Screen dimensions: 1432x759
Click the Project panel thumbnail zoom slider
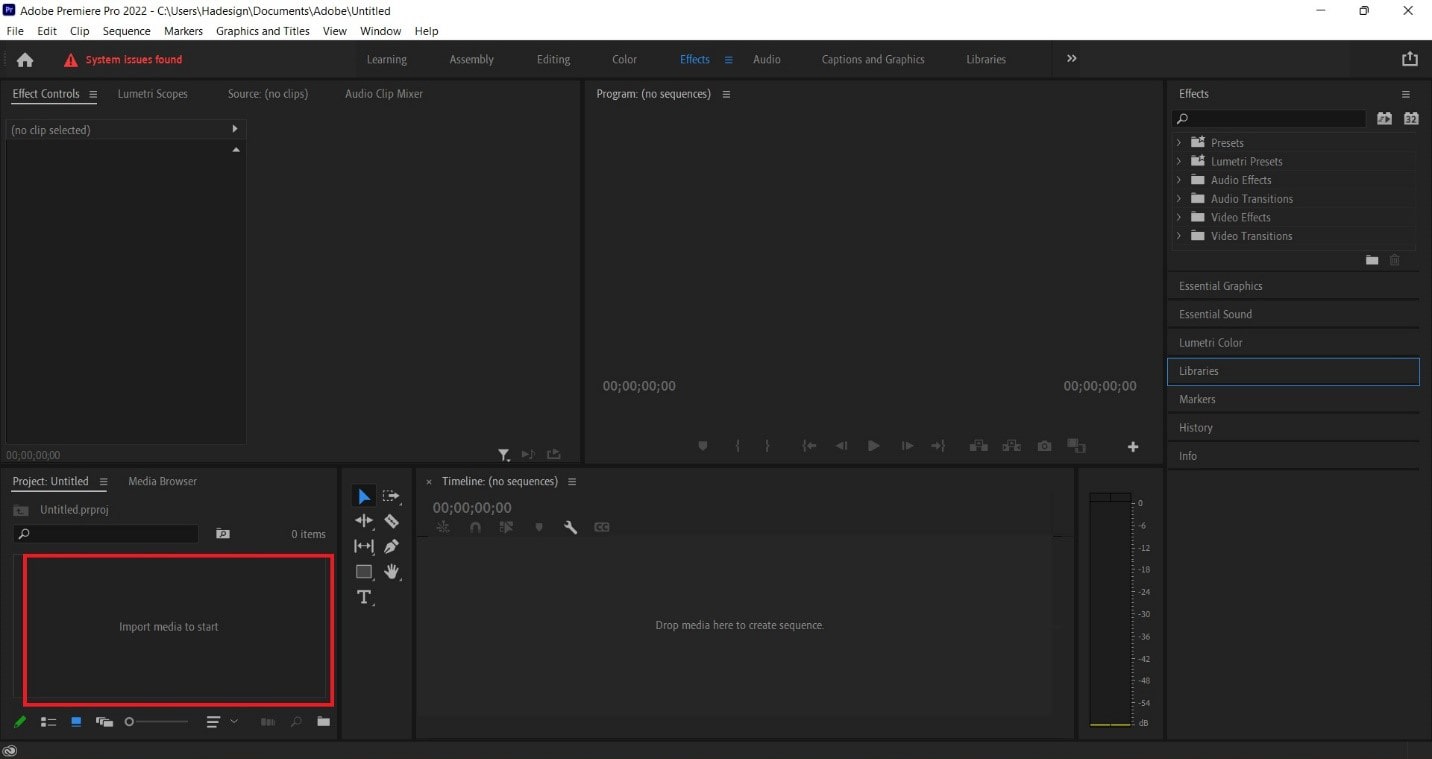pos(156,721)
